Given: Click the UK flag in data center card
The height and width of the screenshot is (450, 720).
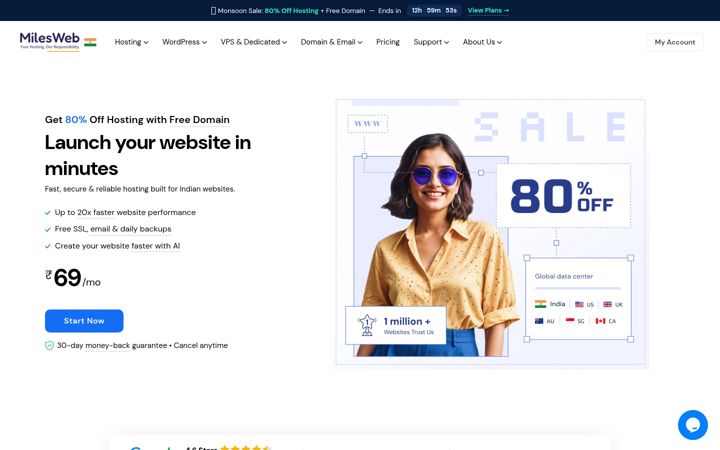Looking at the screenshot, I should pos(607,304).
